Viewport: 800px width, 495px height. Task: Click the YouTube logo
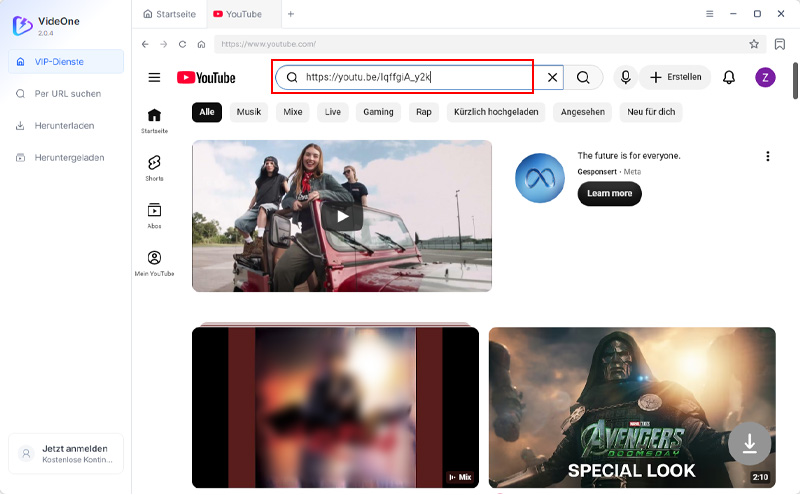click(x=206, y=78)
